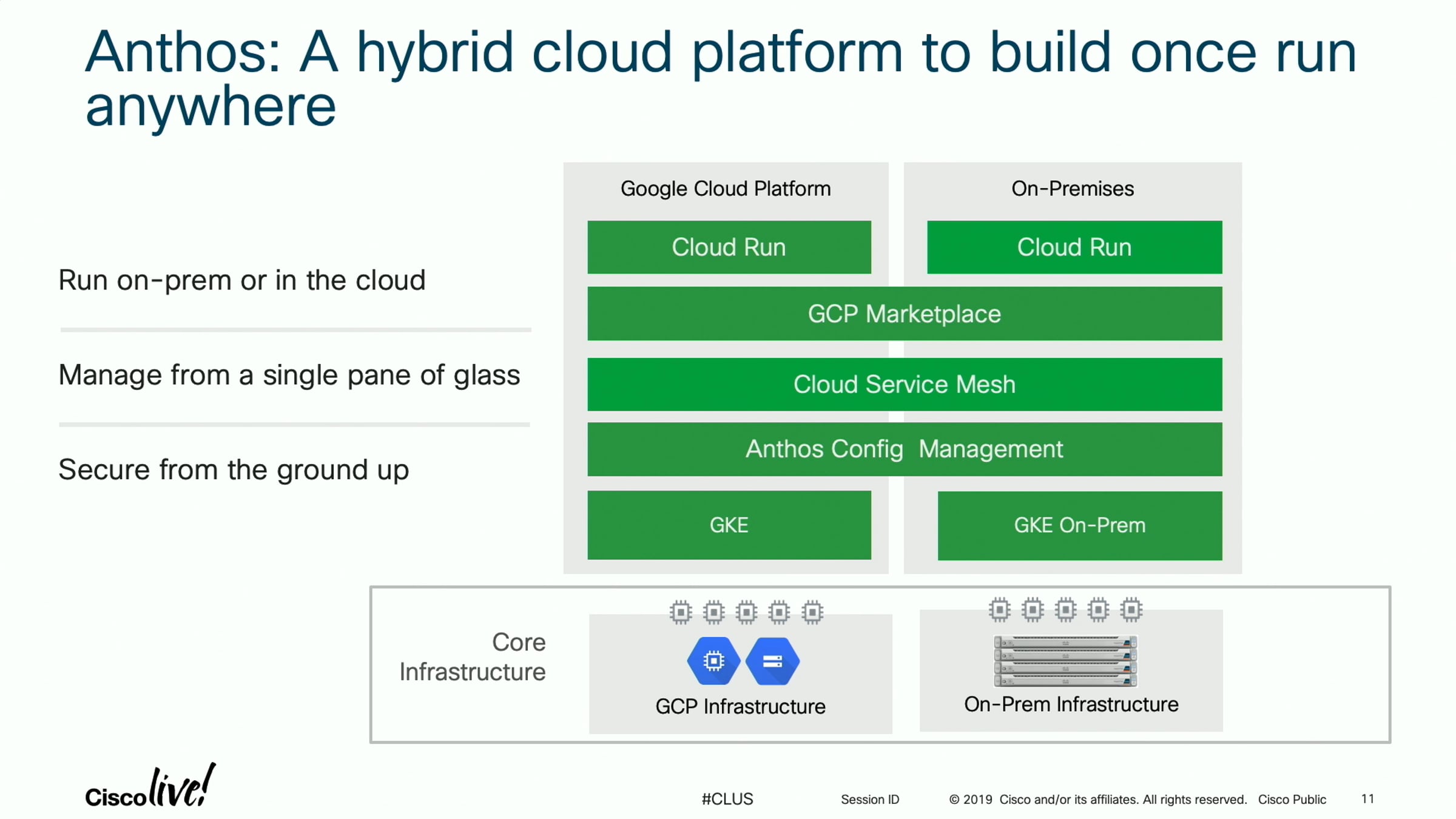Click first chip icon above GCP Infrastructure
This screenshot has width=1456, height=819.
point(681,612)
